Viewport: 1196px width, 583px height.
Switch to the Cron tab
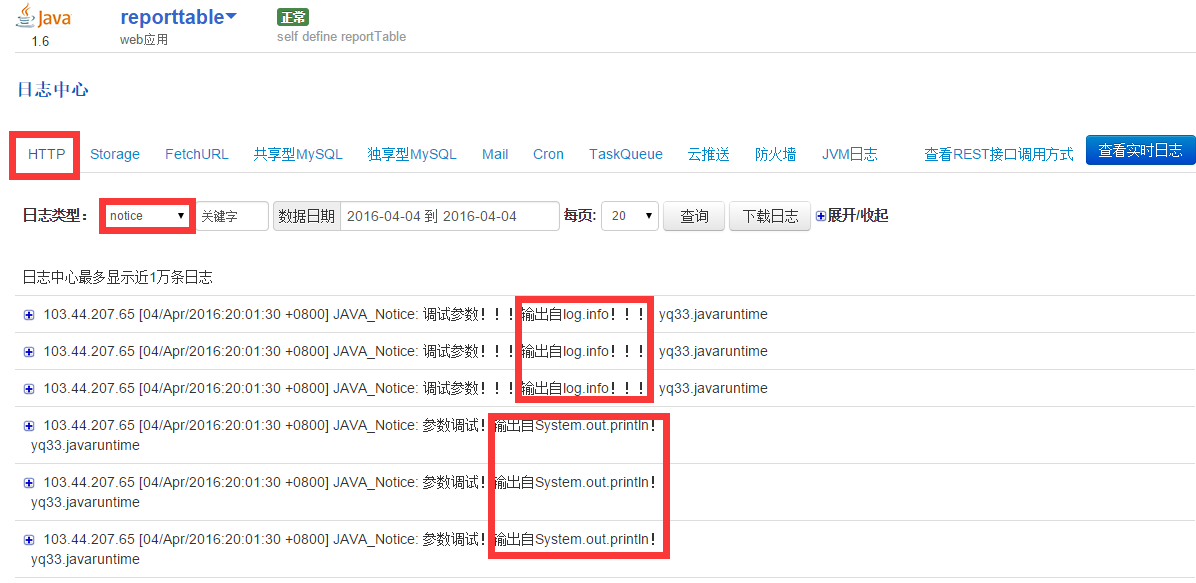[x=548, y=154]
